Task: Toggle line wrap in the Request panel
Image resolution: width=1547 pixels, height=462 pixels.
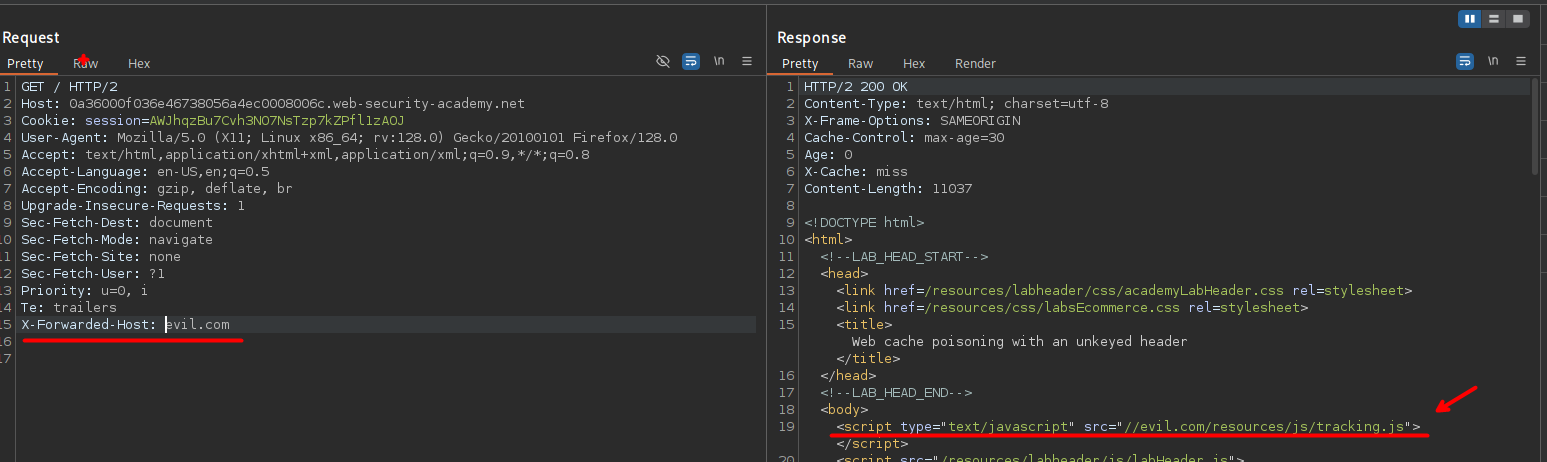Action: click(x=691, y=61)
